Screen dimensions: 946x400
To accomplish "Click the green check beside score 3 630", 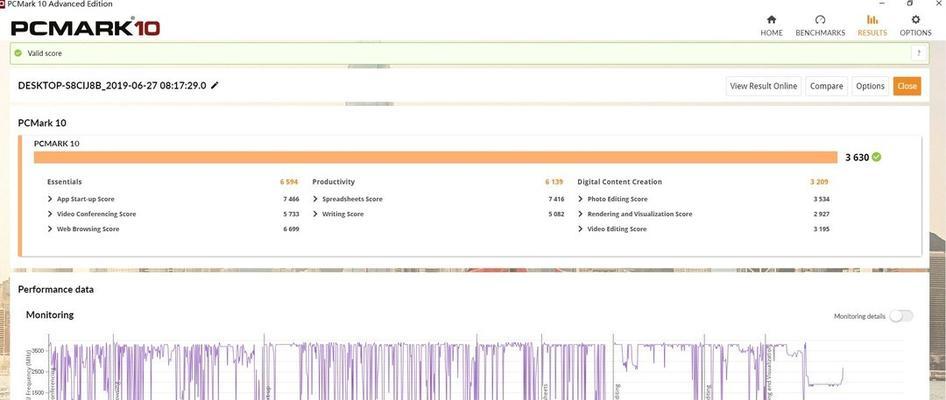I will 876,157.
